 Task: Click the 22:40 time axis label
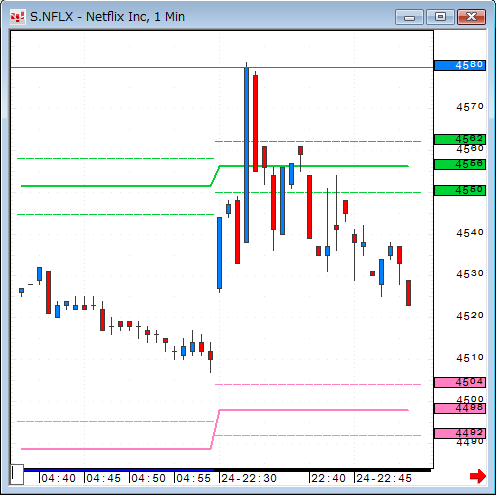point(328,478)
